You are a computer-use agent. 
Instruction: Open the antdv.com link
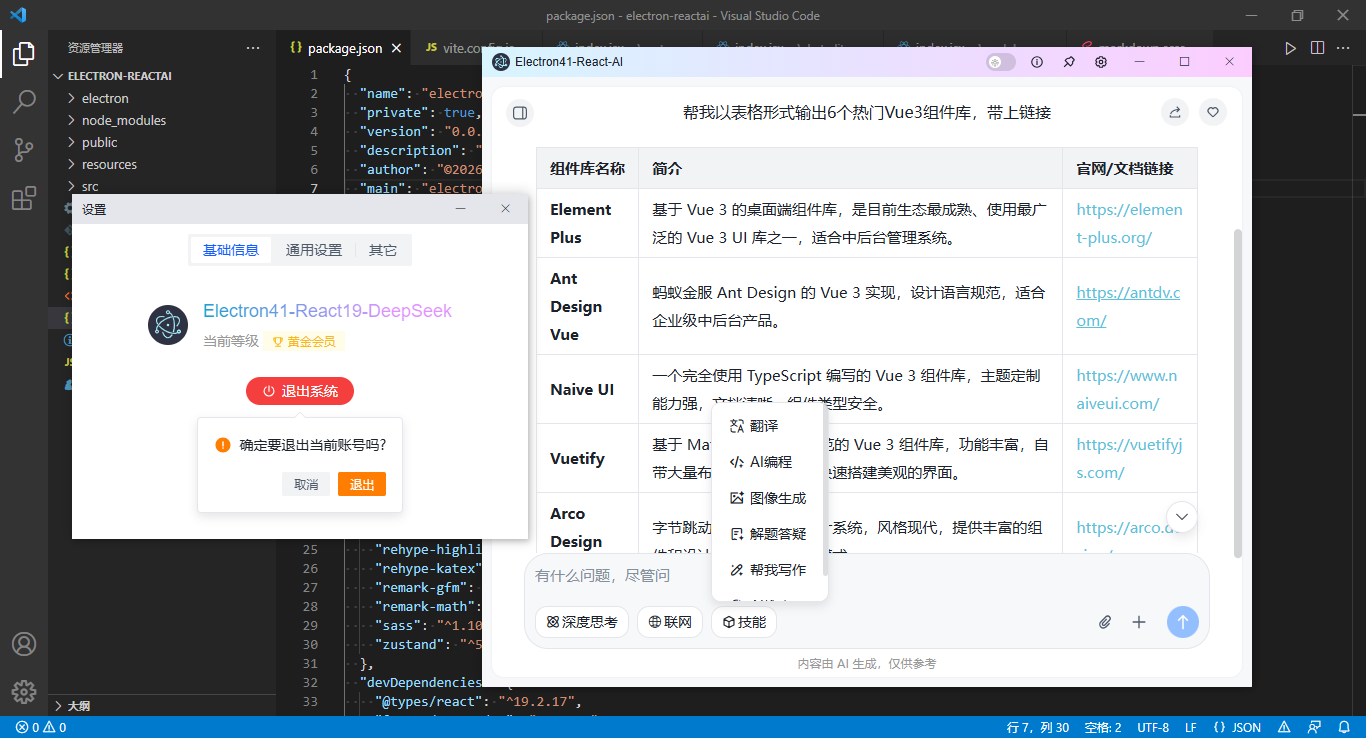coord(1128,307)
